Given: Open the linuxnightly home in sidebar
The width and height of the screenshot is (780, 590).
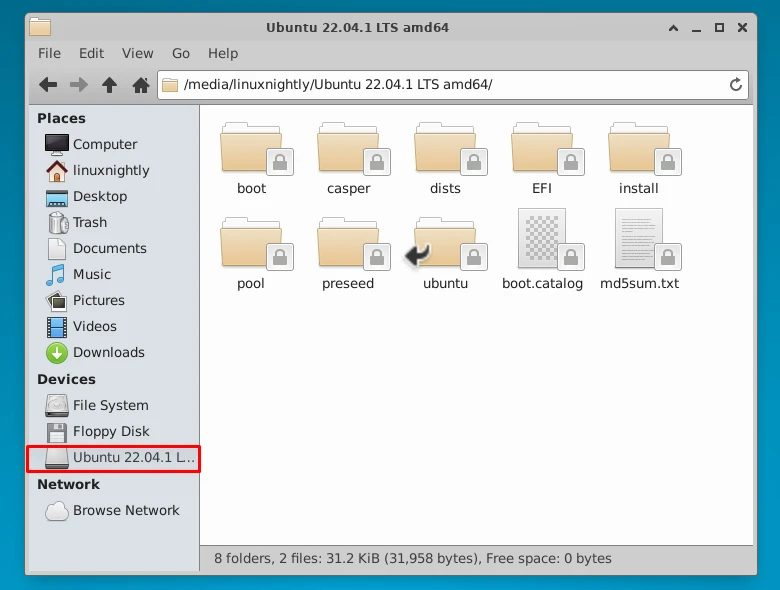Looking at the screenshot, I should click(114, 170).
